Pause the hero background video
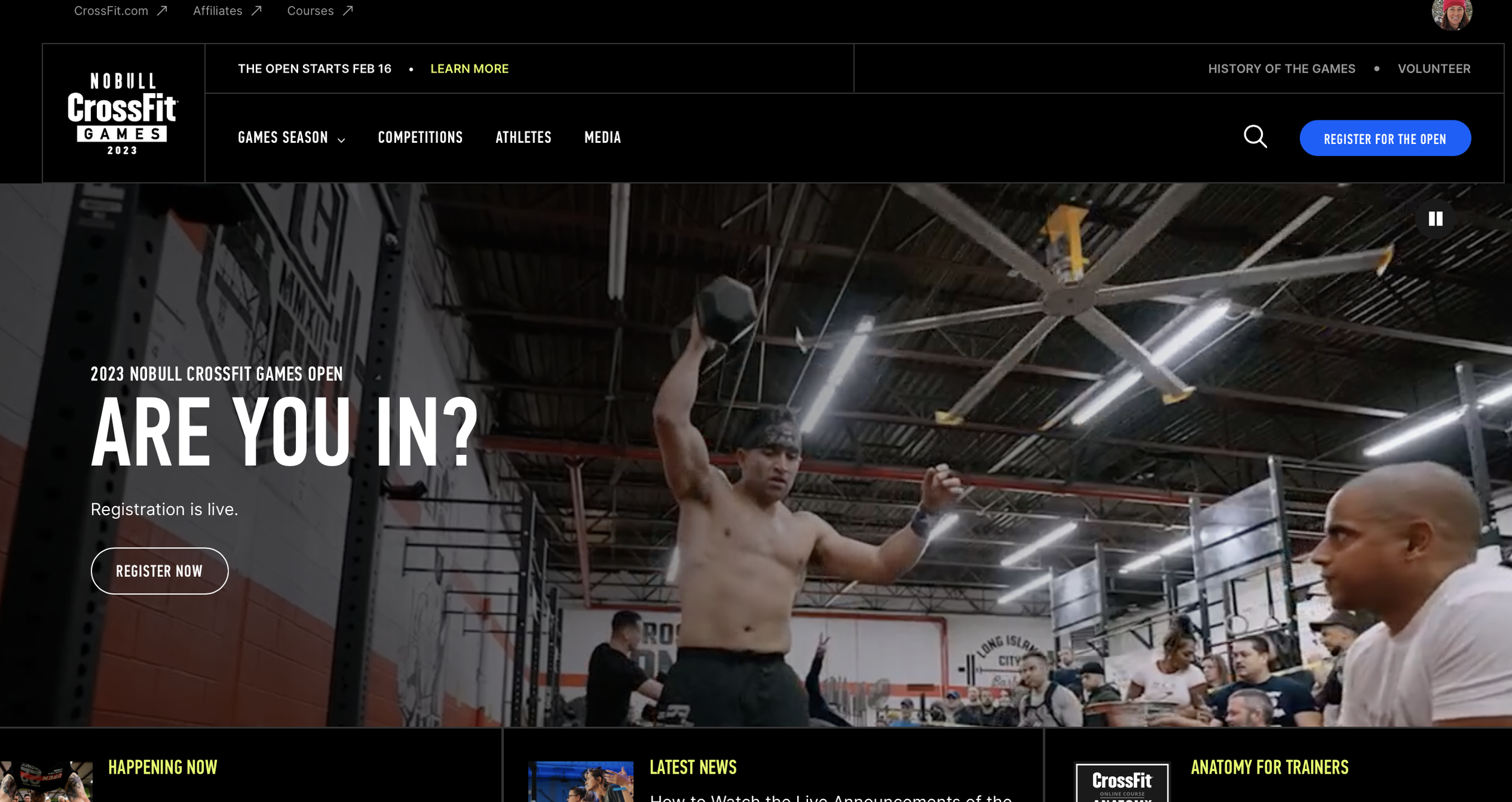The height and width of the screenshot is (802, 1512). pyautogui.click(x=1435, y=219)
